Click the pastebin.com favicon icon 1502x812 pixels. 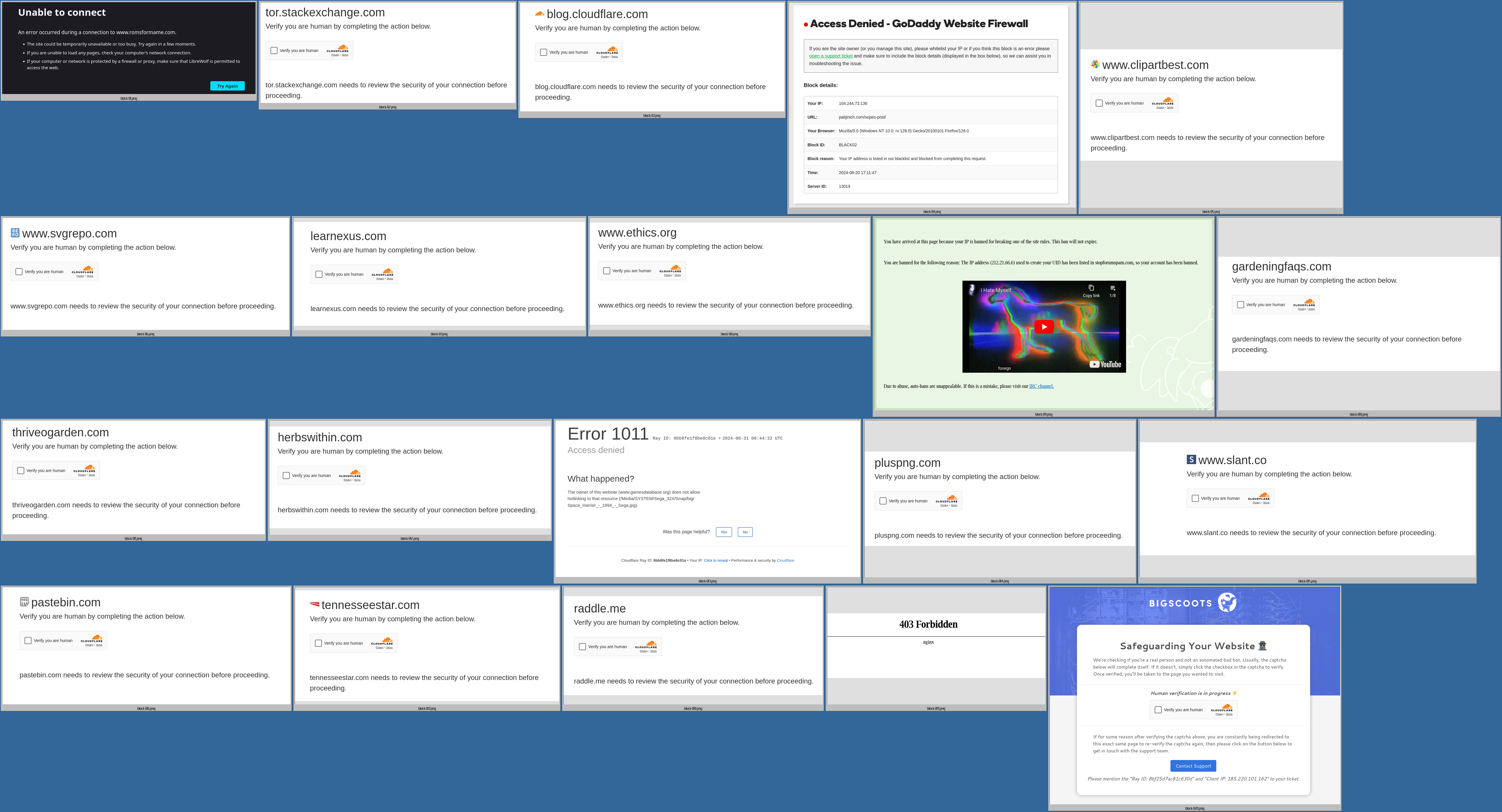coord(24,602)
